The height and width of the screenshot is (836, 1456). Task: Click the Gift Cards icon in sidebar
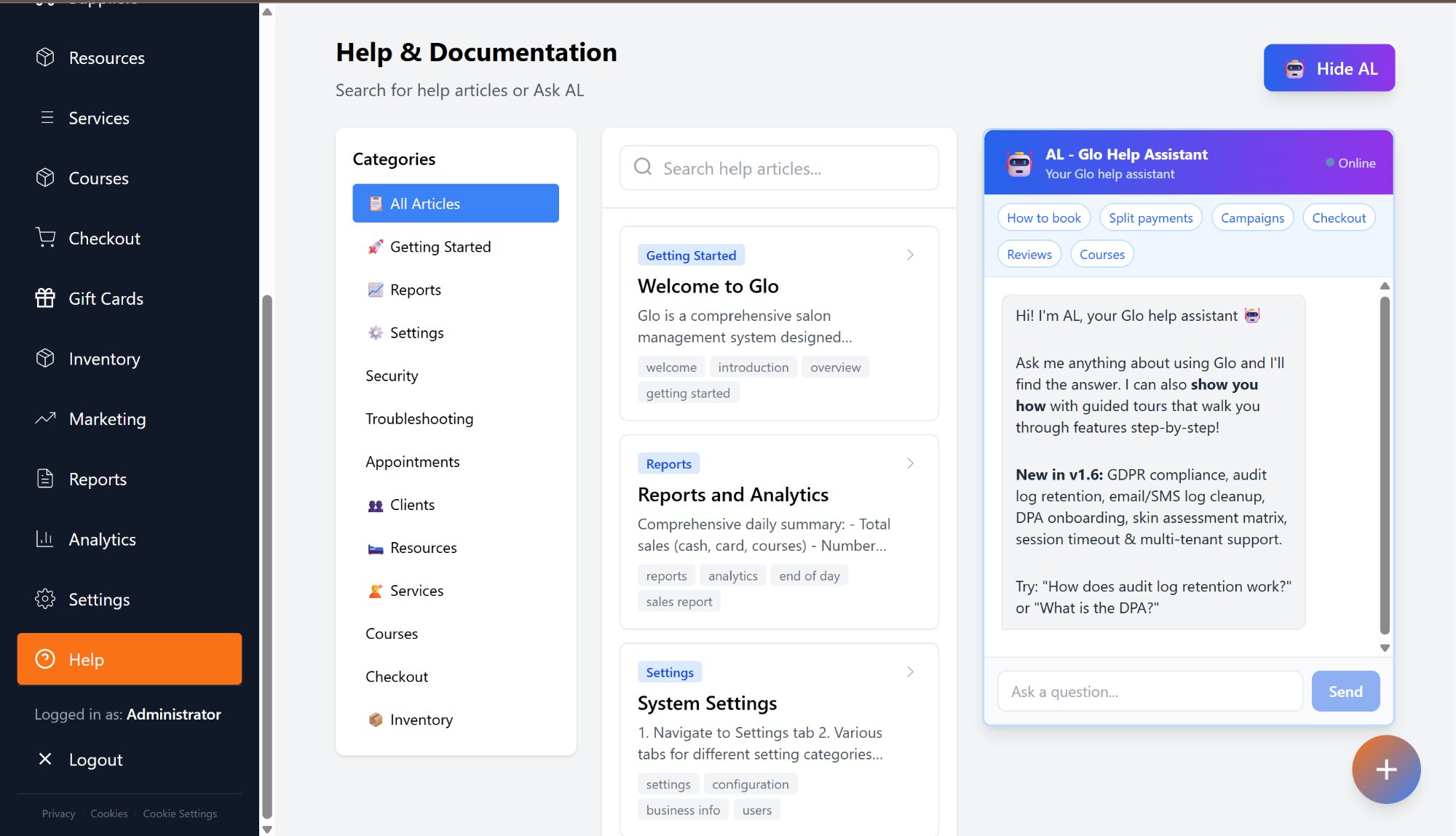tap(45, 298)
